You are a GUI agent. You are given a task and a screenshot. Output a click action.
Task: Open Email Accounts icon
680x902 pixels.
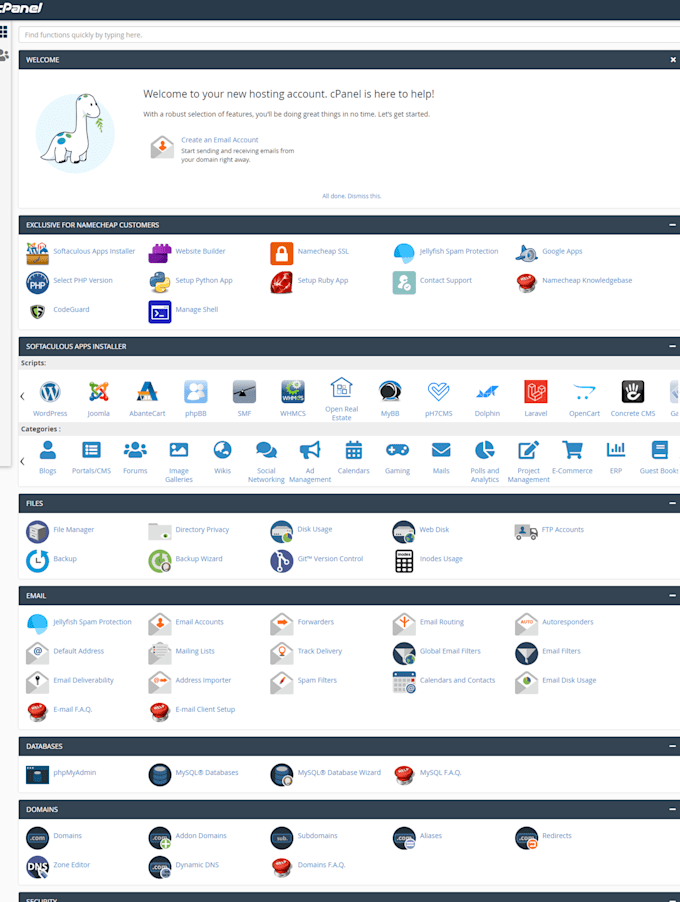coord(160,624)
